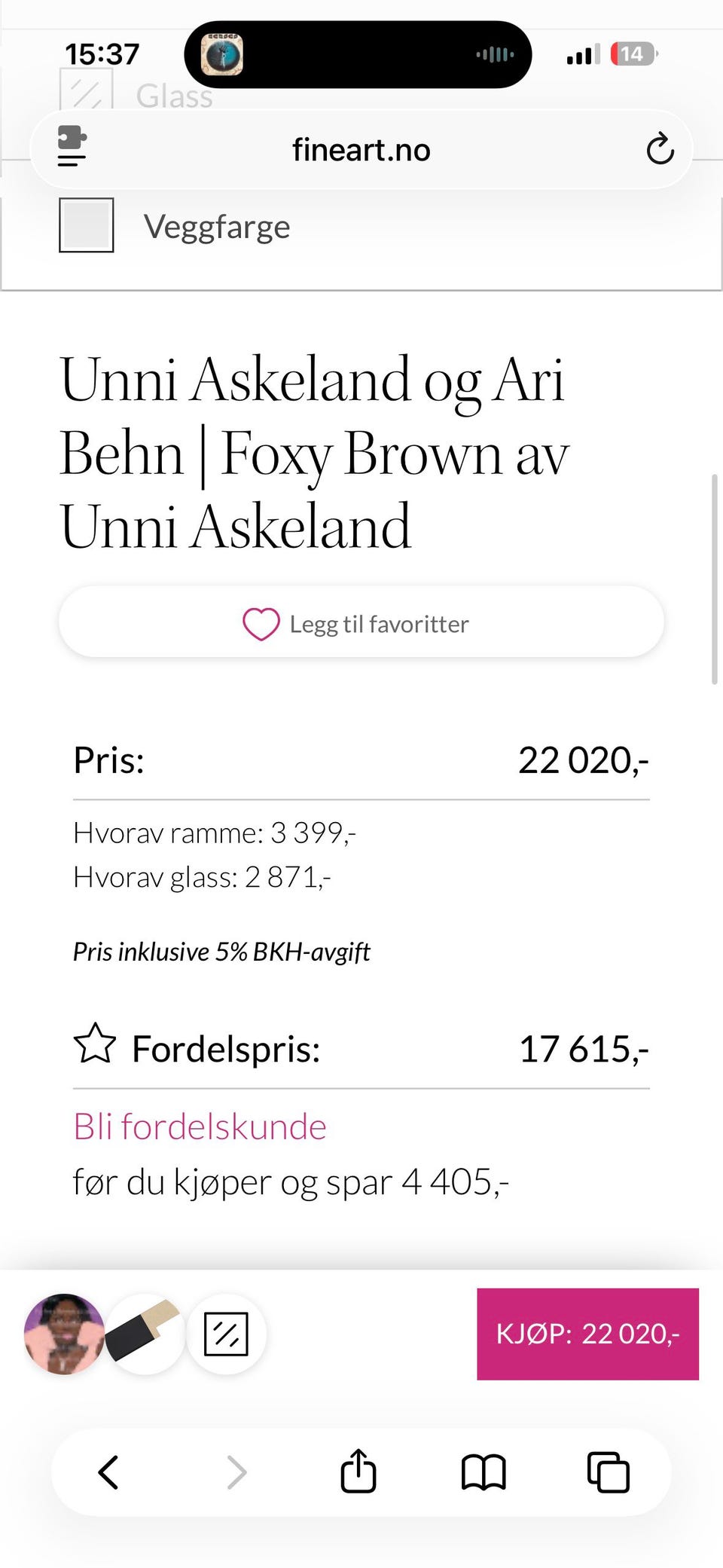Show open tabs overview icon

click(608, 1472)
